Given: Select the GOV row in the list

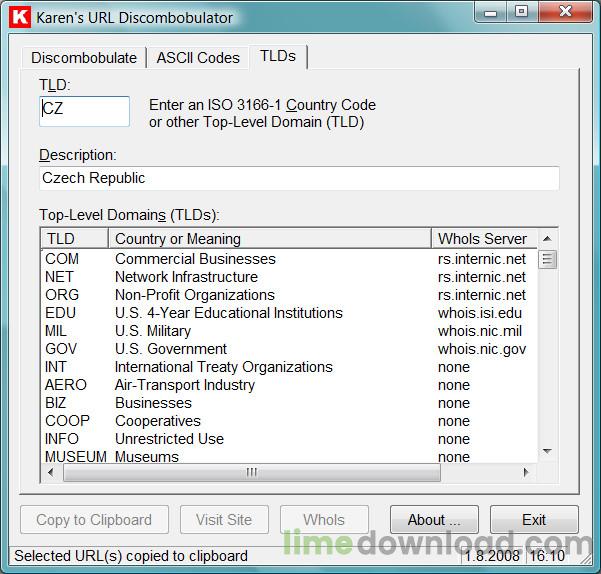Looking at the screenshot, I should pos(289,349).
